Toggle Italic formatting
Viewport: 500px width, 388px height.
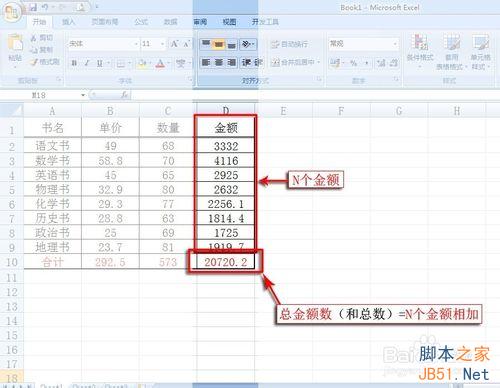(x=87, y=63)
